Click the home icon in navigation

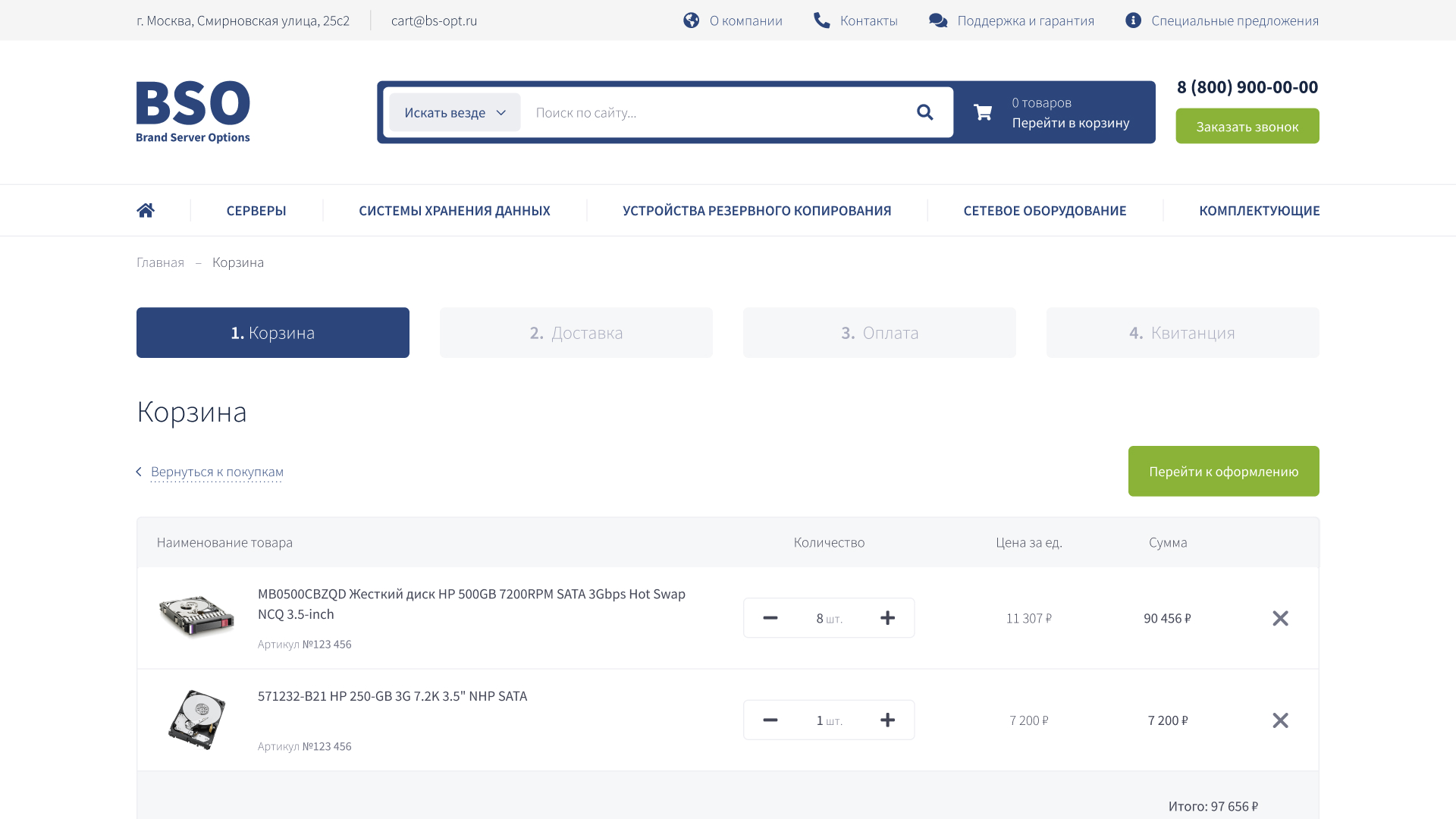tap(146, 210)
